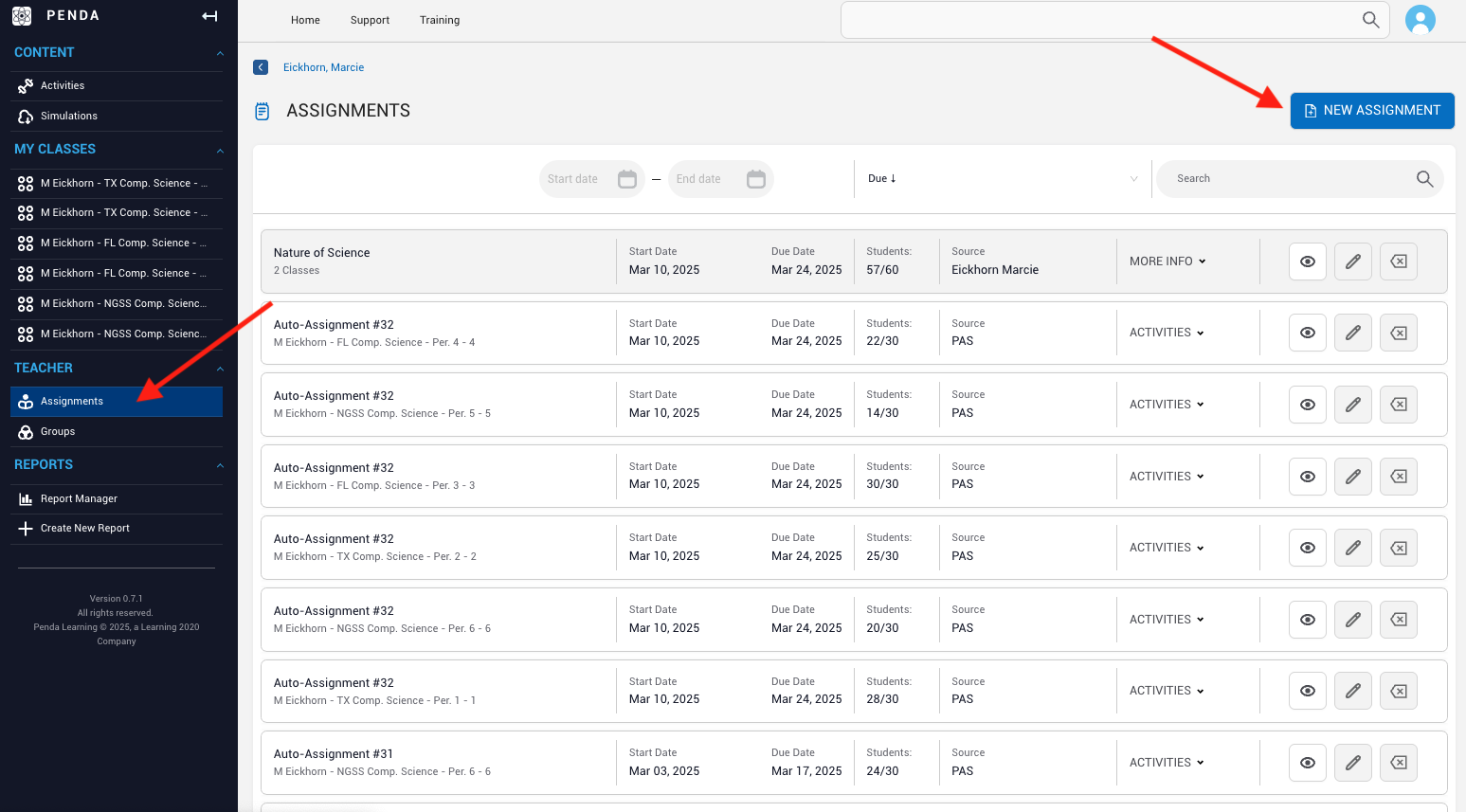
Task: Delete the bottom Auto-Assignment #31 row
Action: 1398,763
